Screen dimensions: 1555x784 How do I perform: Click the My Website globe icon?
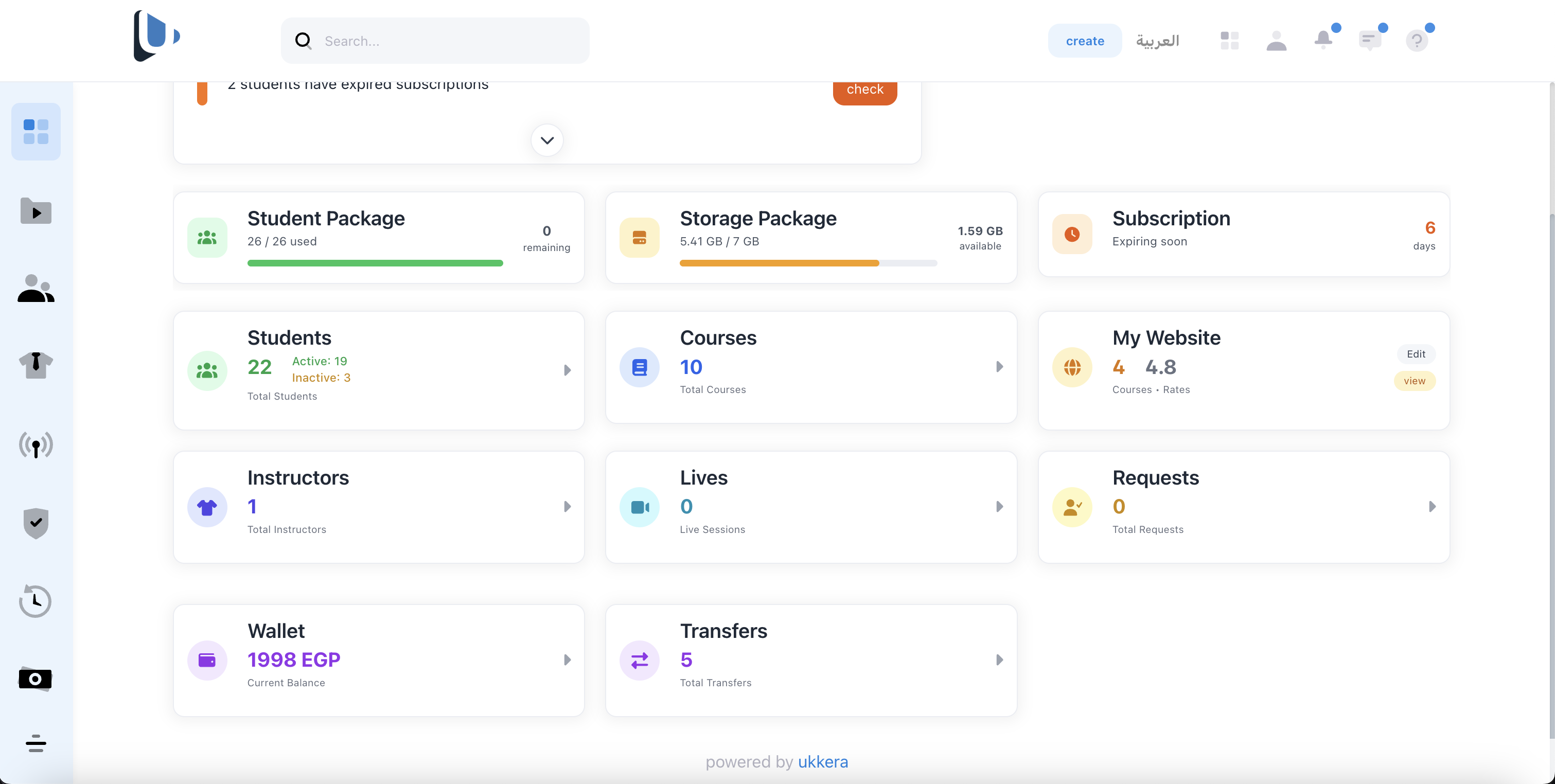pyautogui.click(x=1072, y=367)
